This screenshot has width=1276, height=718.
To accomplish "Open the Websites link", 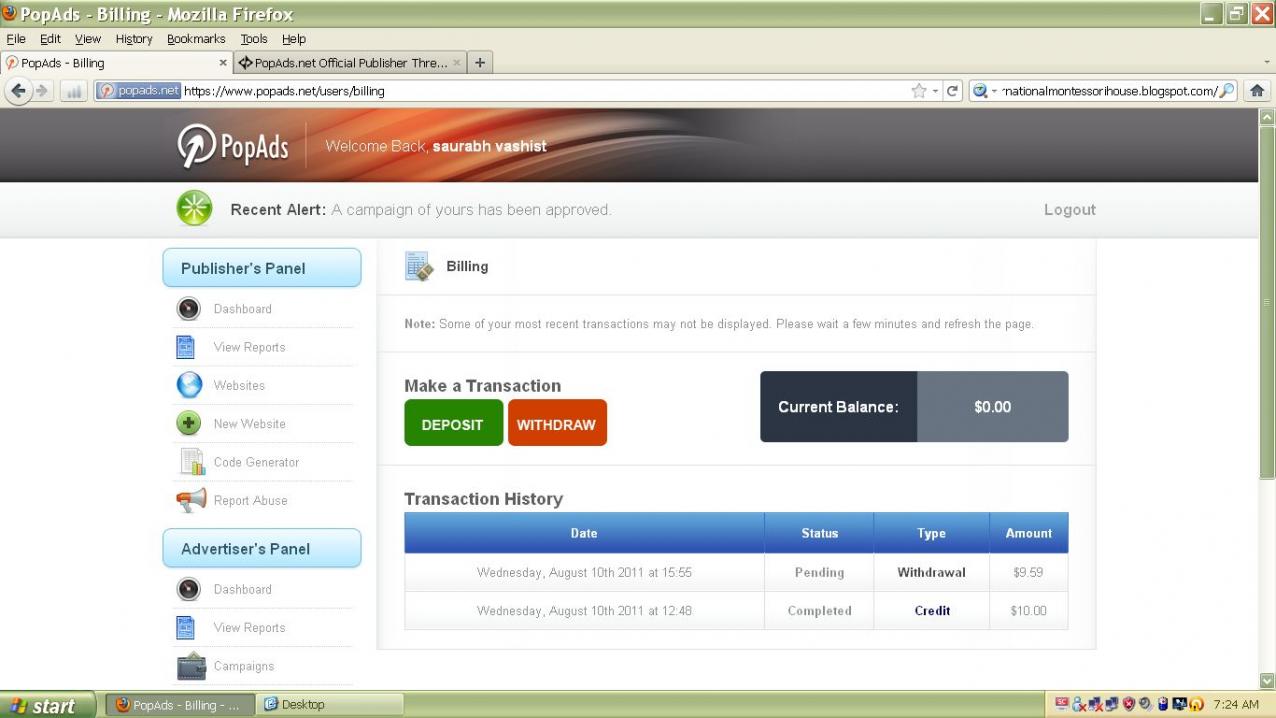I will 239,385.
